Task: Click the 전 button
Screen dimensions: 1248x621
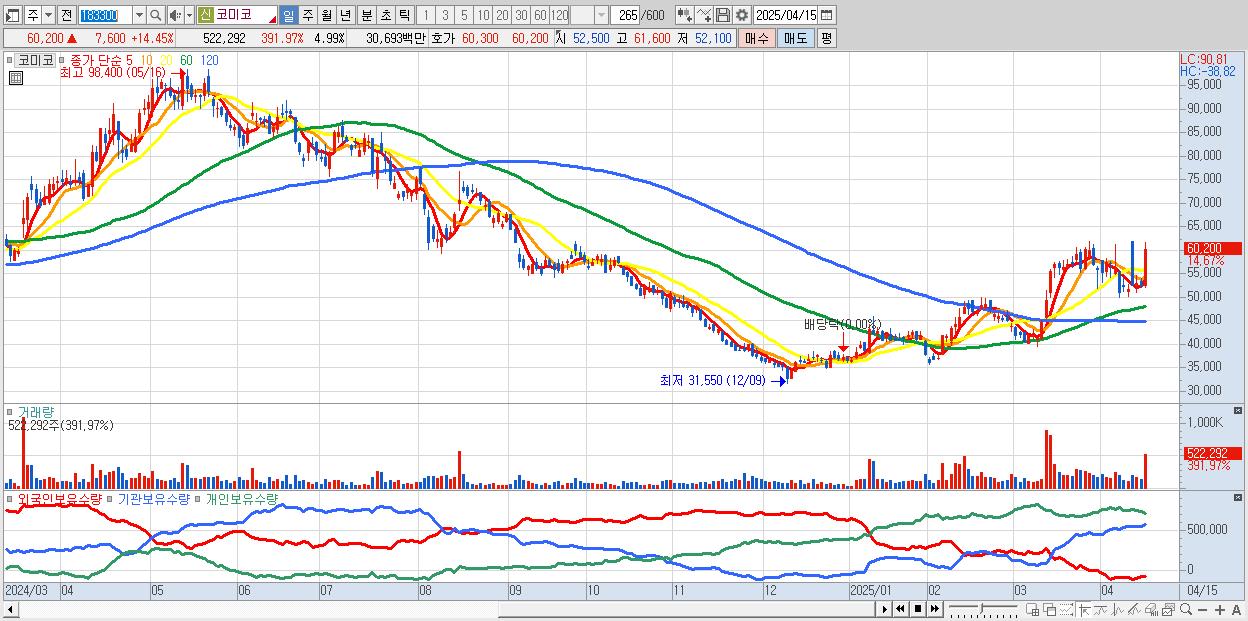Action: (x=67, y=15)
